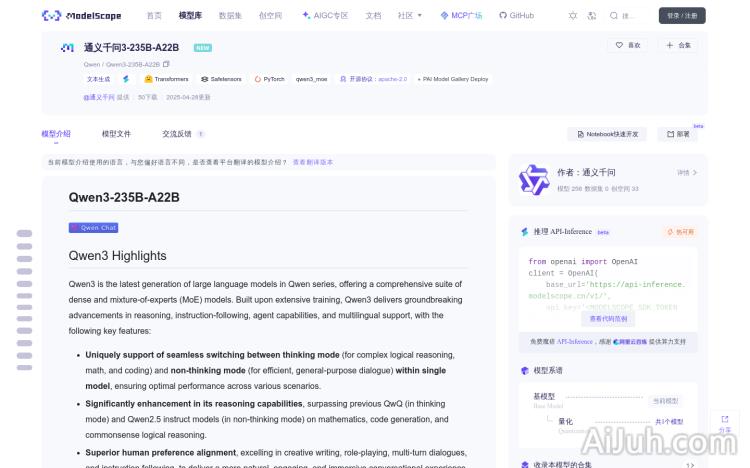Click the Qwen Chat badge

93,228
